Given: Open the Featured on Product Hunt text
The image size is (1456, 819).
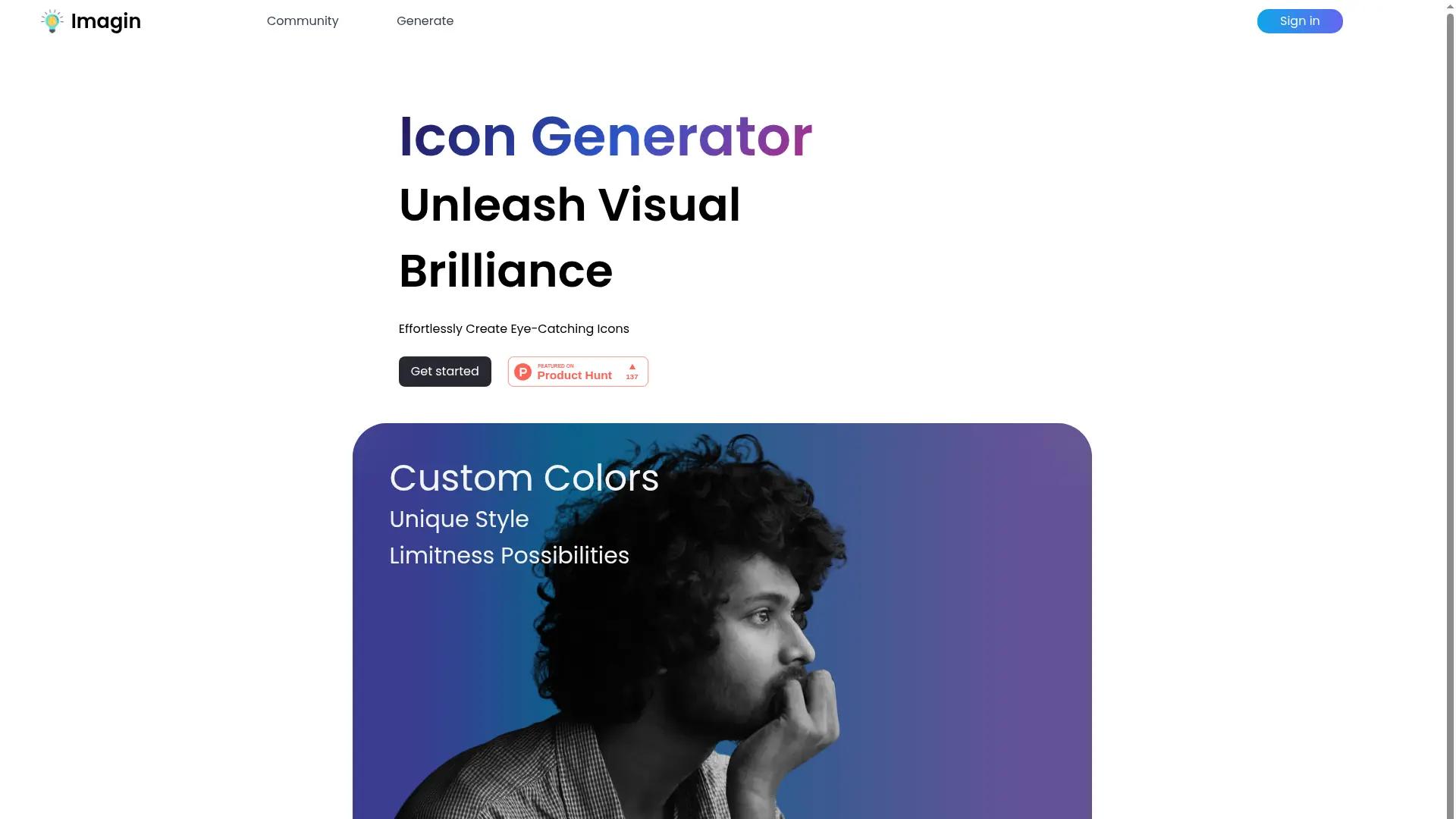Looking at the screenshot, I should pyautogui.click(x=574, y=372).
